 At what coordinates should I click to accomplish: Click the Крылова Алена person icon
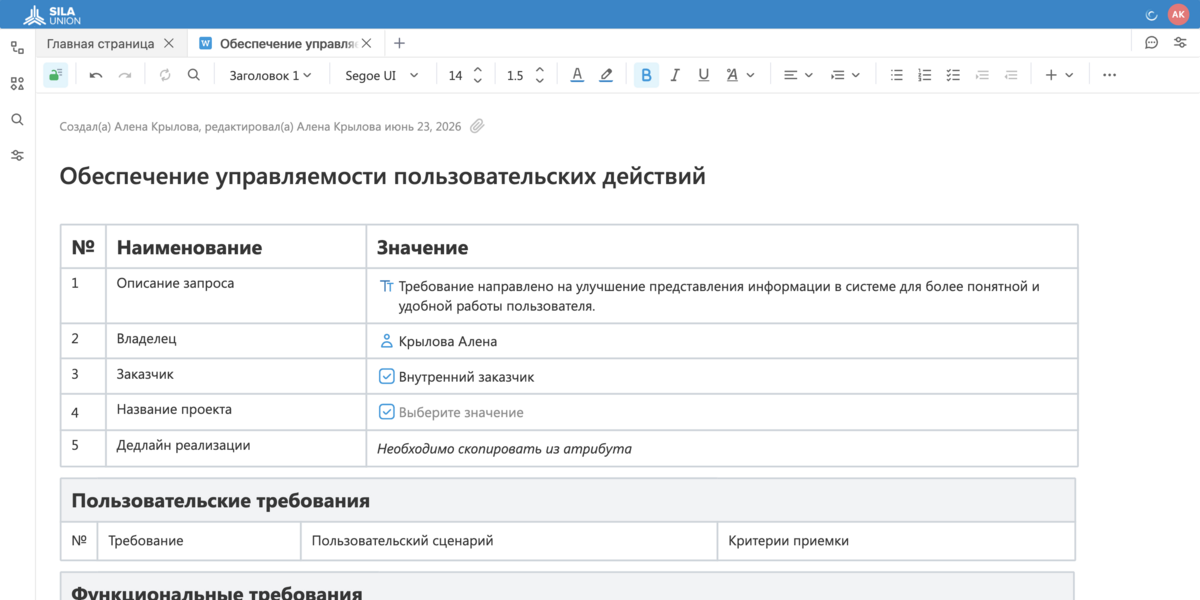coord(387,341)
